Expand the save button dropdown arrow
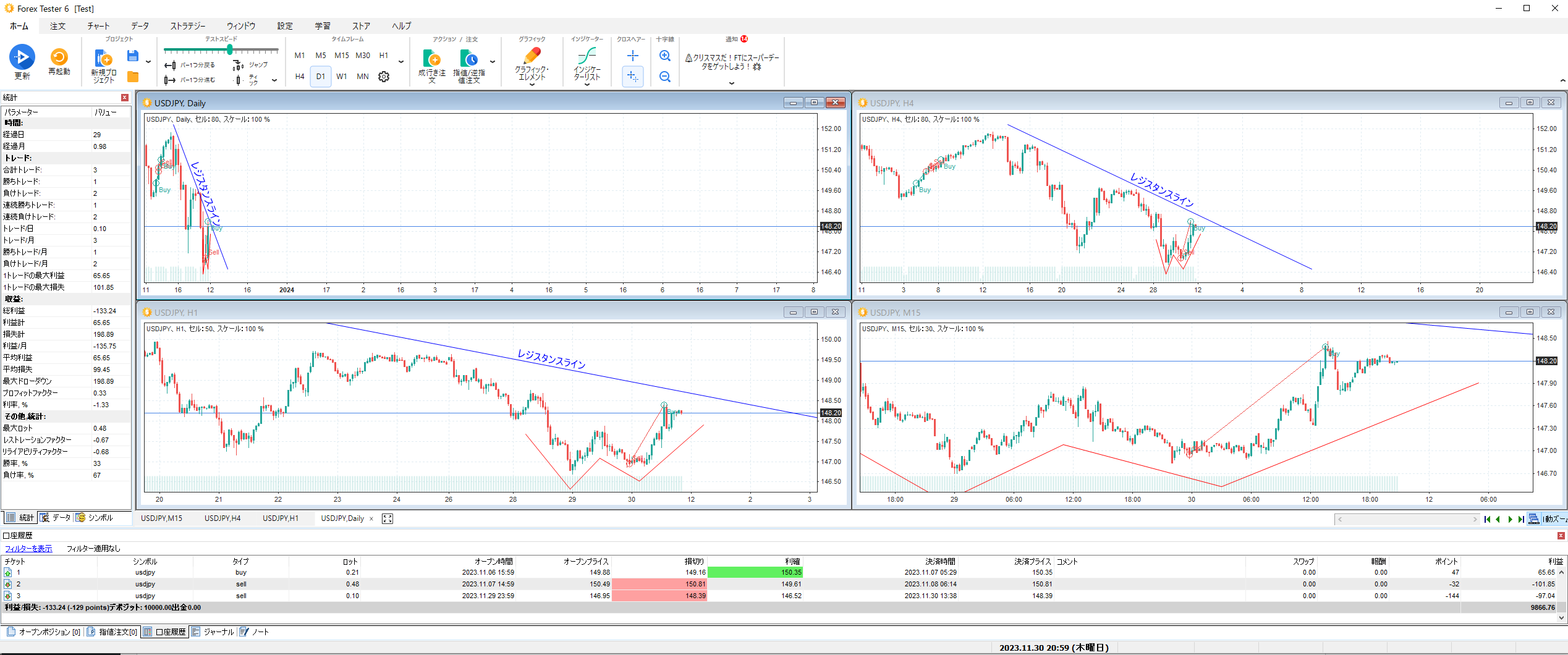 [148, 62]
